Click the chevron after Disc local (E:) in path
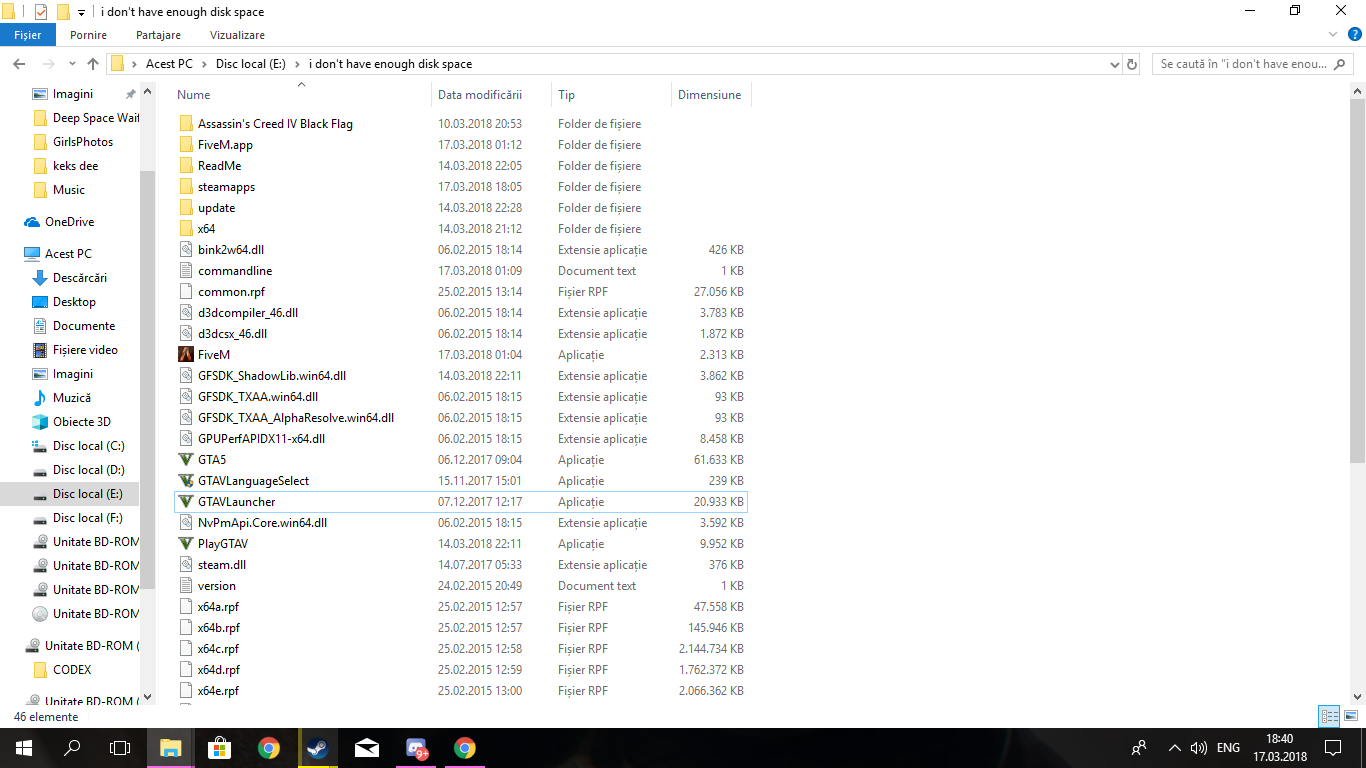 [297, 64]
